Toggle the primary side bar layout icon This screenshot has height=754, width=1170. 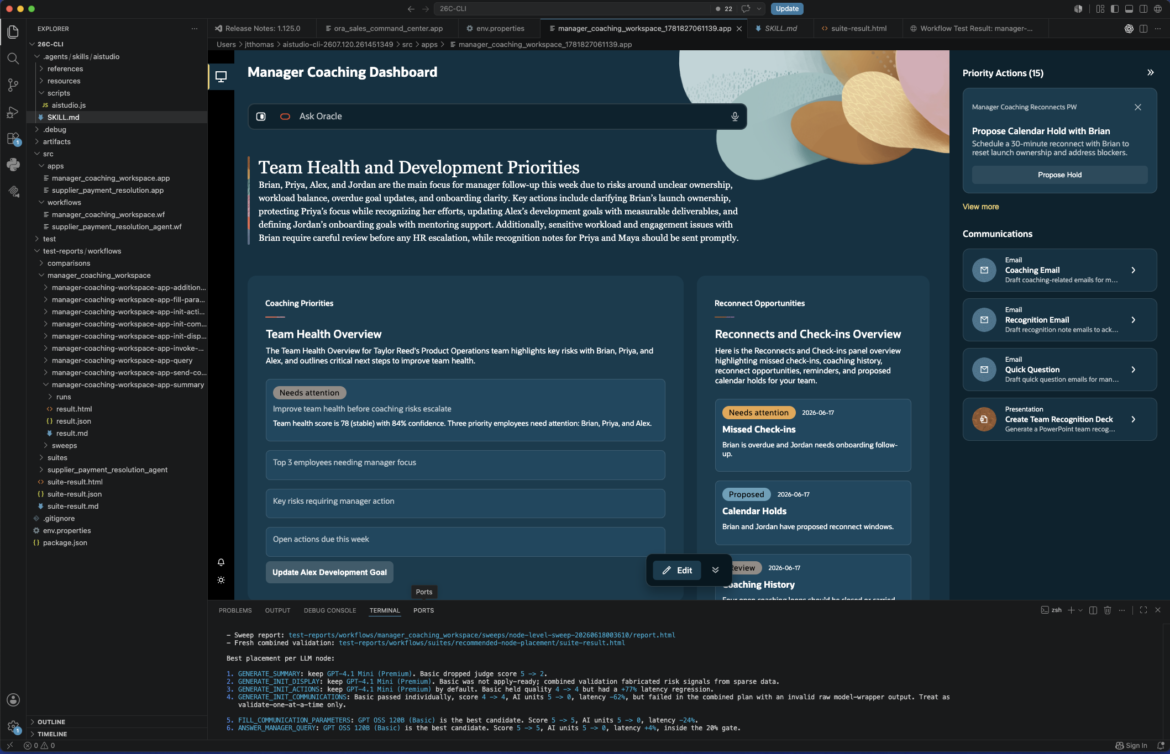click(x=1114, y=9)
